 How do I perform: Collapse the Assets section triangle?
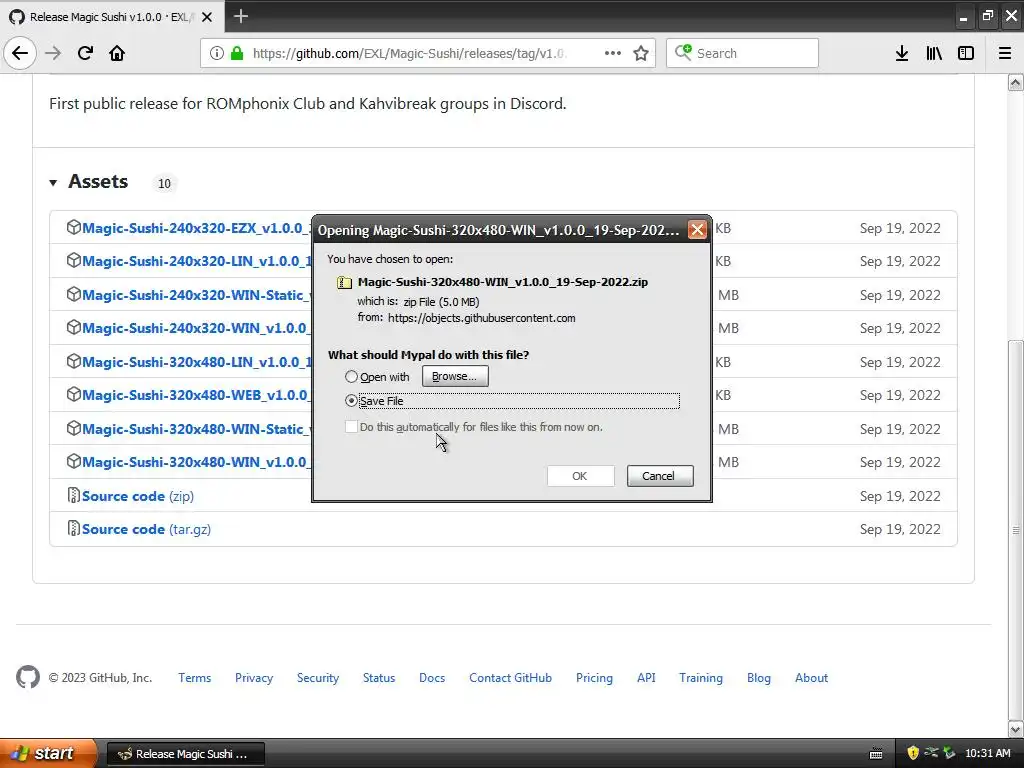click(54, 183)
